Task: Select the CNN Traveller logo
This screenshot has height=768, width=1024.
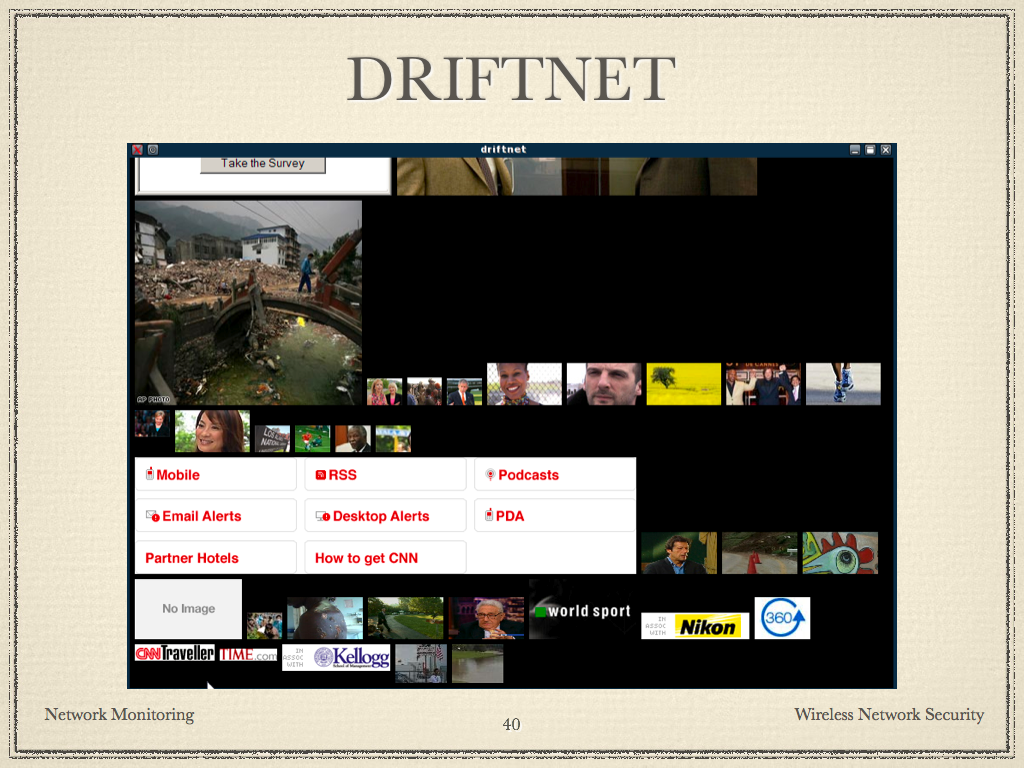Action: (x=175, y=653)
